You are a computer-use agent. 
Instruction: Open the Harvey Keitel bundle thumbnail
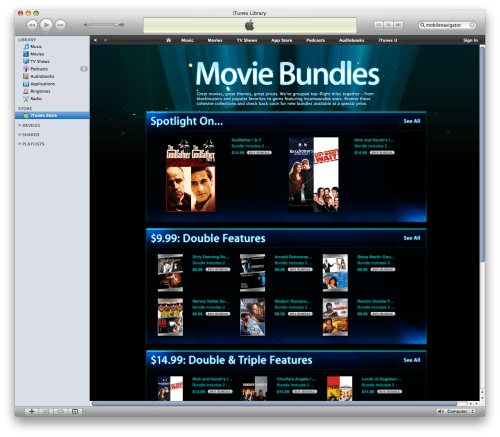[x=170, y=317]
